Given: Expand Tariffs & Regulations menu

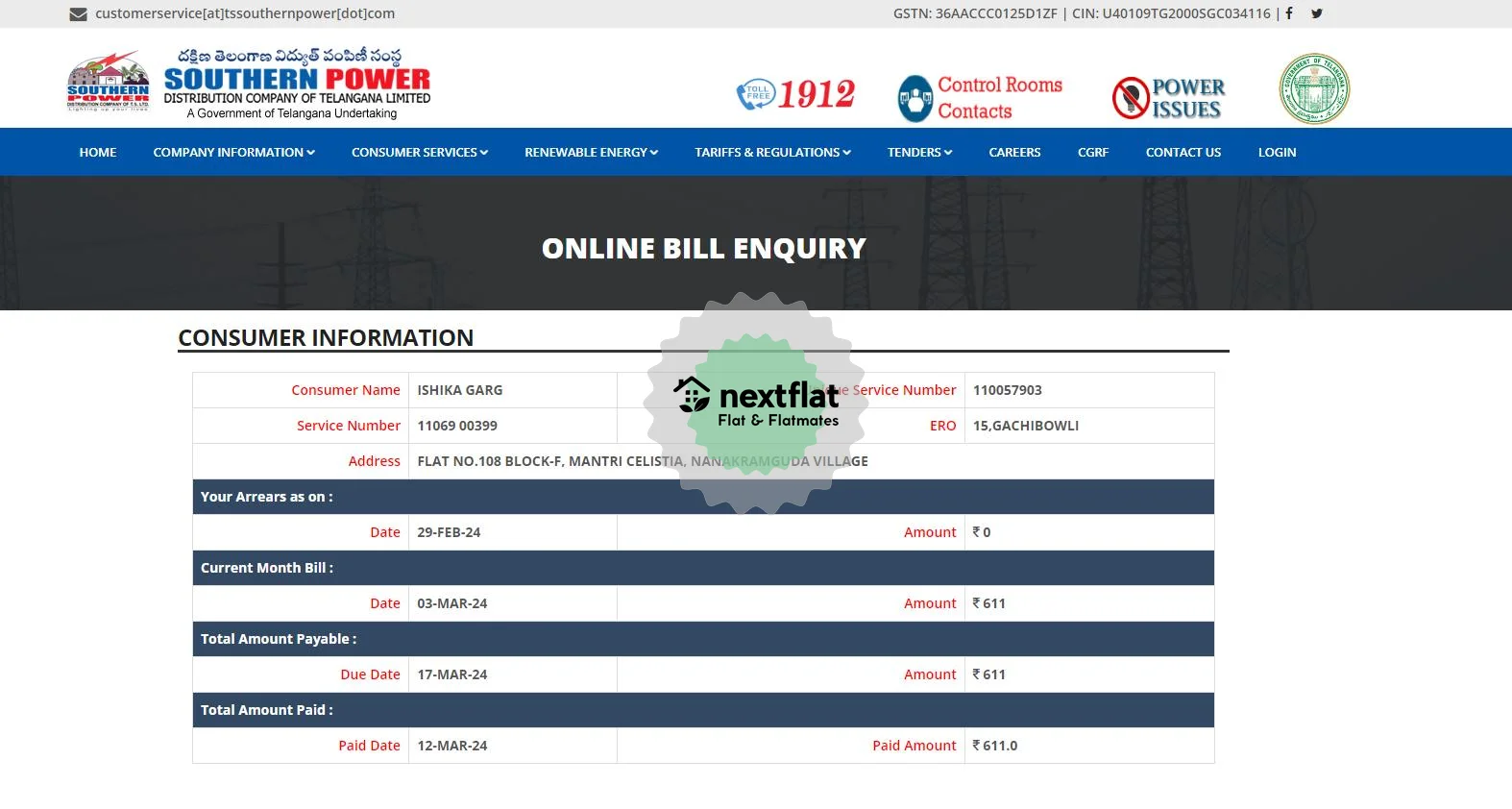Looking at the screenshot, I should tap(772, 152).
